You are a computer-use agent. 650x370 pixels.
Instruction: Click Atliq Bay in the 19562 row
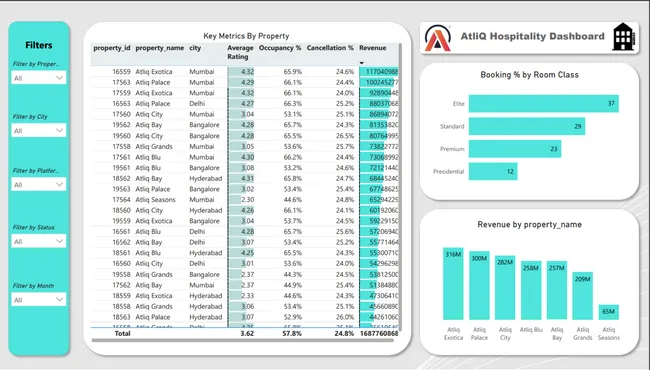pos(148,125)
